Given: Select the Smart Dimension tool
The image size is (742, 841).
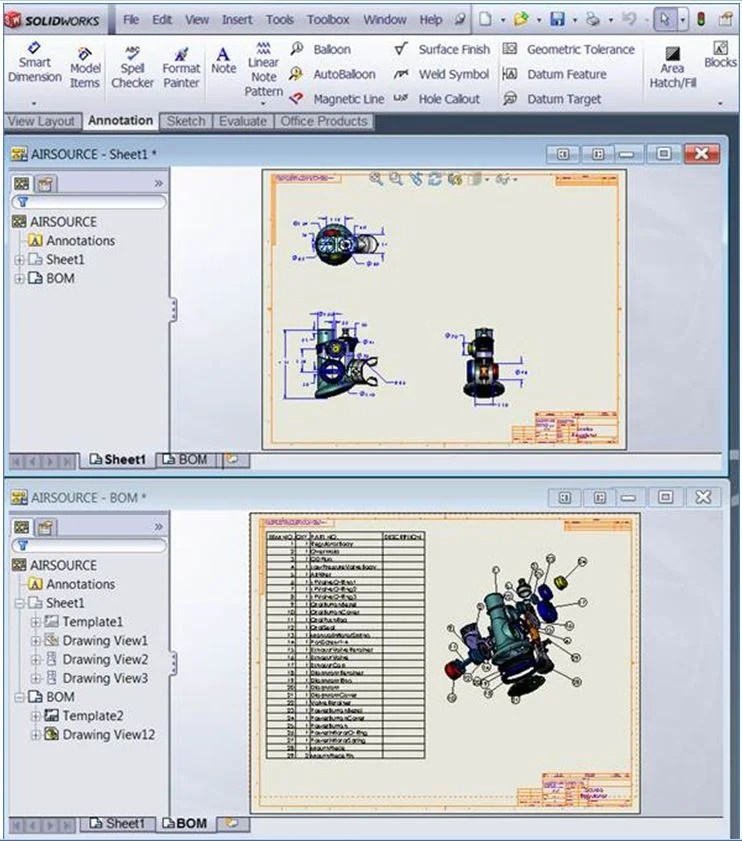Looking at the screenshot, I should [34, 63].
